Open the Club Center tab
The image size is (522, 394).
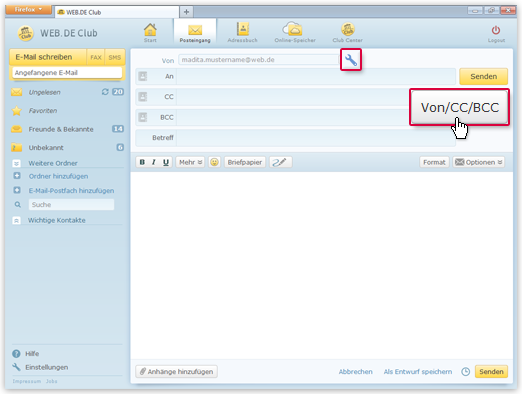[347, 33]
